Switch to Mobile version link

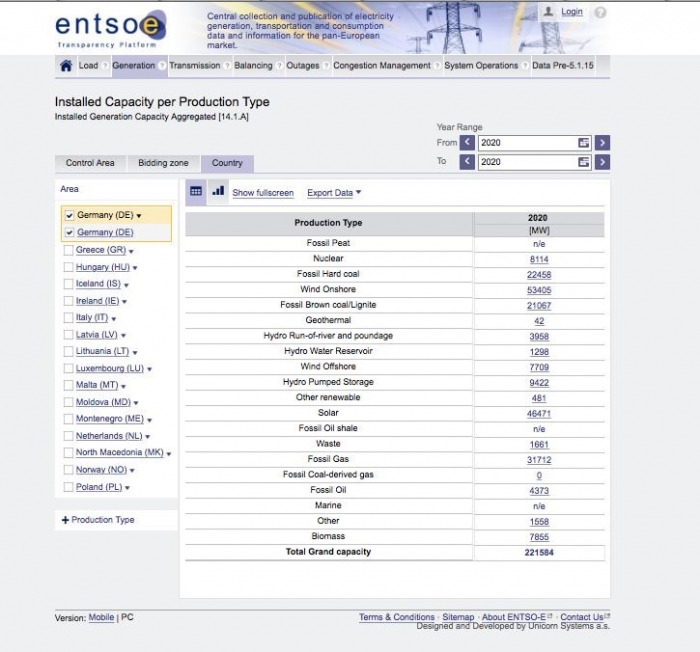tap(101, 618)
